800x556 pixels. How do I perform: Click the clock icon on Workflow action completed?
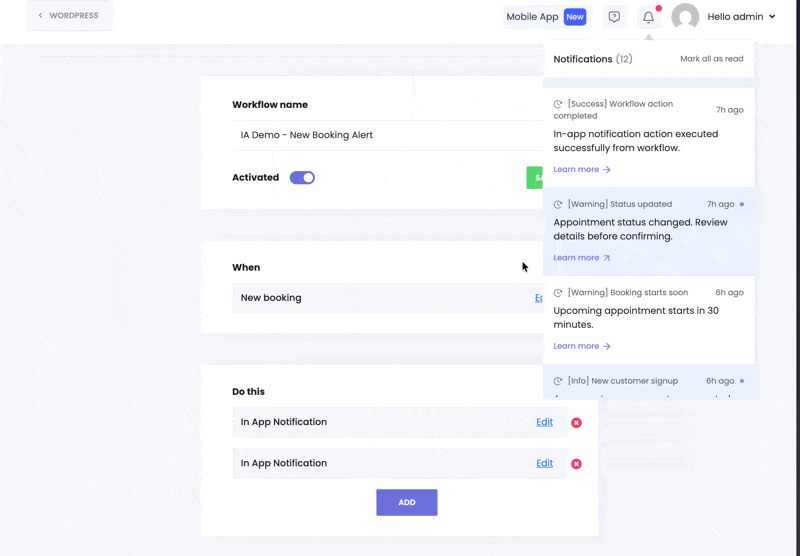tap(558, 104)
